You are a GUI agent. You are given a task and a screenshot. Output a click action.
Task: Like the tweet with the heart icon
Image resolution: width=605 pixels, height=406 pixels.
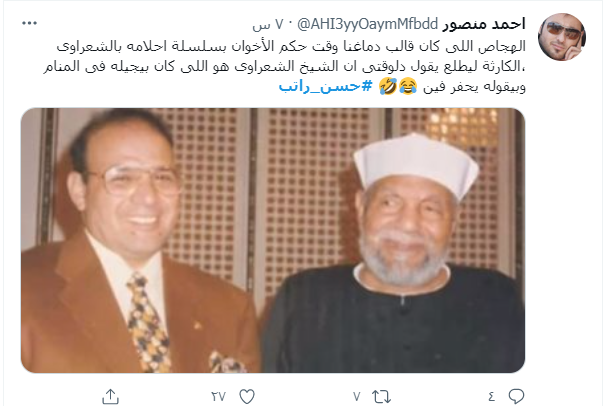pos(247,396)
